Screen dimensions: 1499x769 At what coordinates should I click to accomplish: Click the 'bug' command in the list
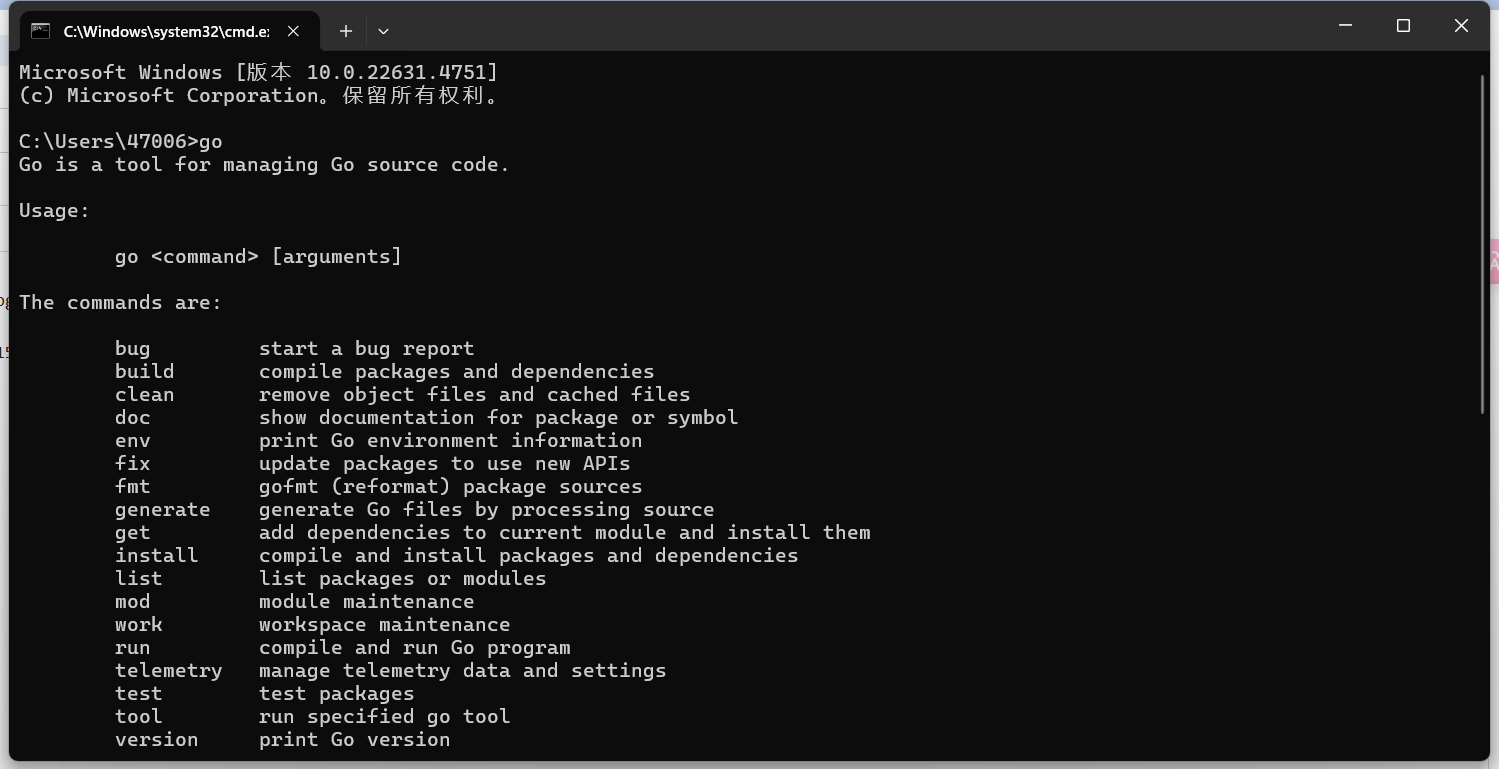(x=132, y=349)
